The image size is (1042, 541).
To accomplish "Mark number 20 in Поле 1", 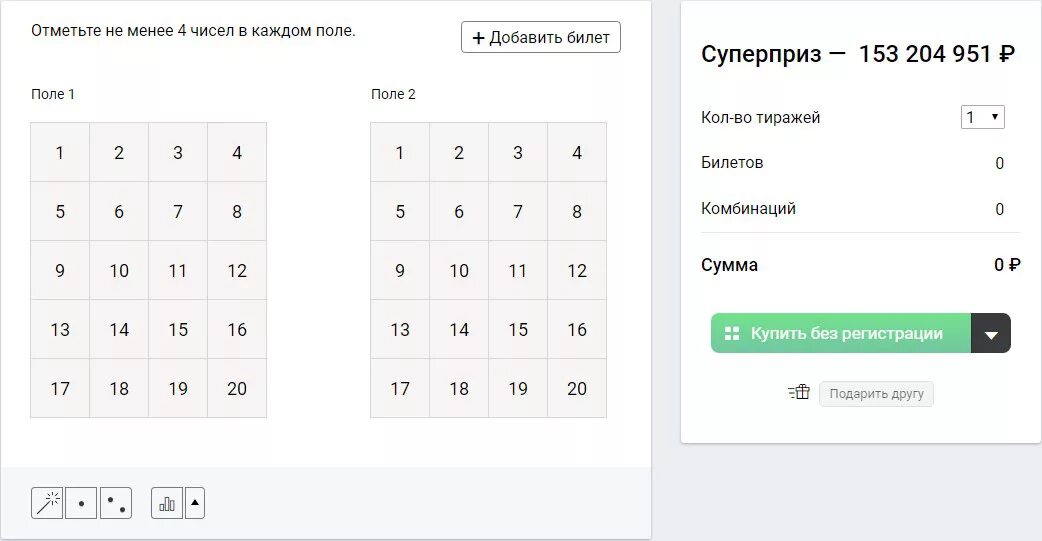I will pos(237,388).
